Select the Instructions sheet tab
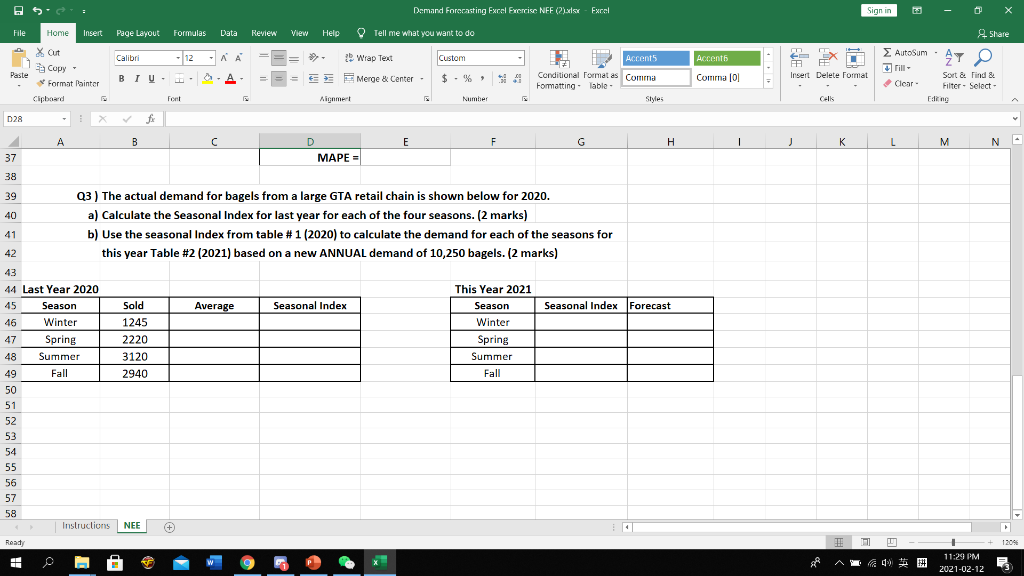This screenshot has height=576, width=1024. click(85, 524)
